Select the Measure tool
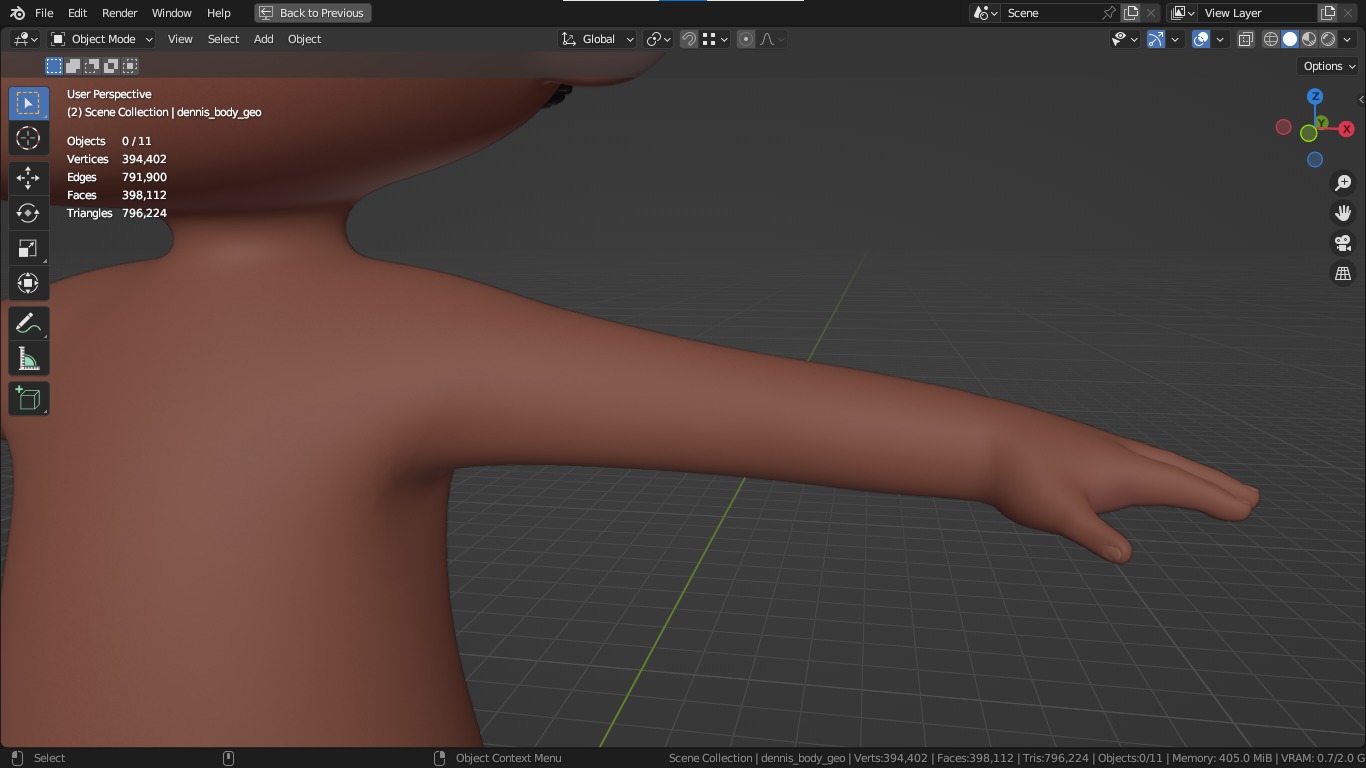 28,359
